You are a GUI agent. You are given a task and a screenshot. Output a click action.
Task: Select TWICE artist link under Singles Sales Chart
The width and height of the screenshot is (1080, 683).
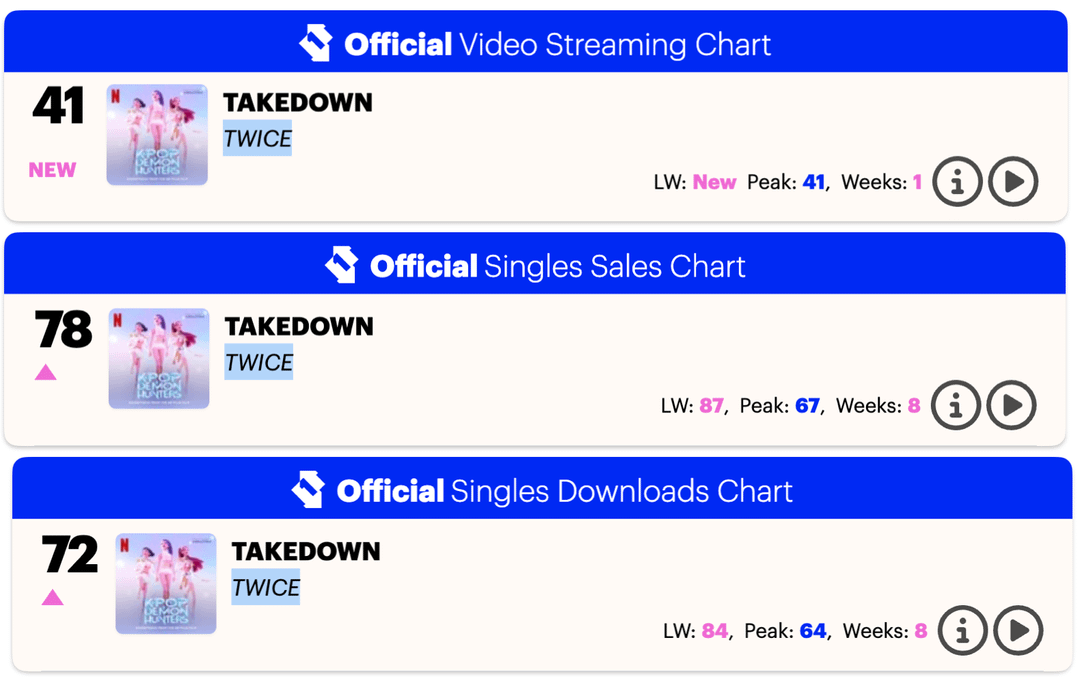click(259, 363)
